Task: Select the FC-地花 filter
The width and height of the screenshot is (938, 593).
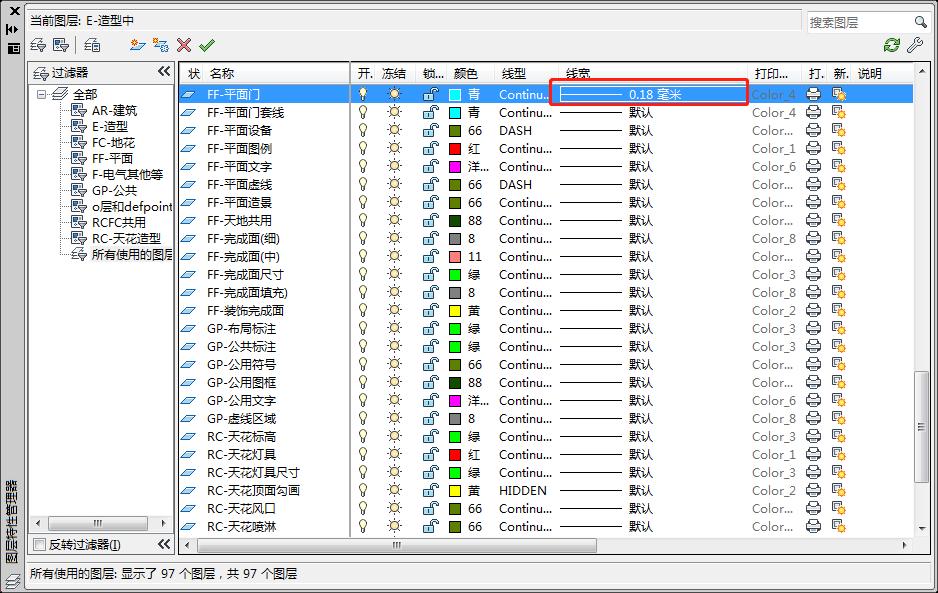Action: [113, 142]
